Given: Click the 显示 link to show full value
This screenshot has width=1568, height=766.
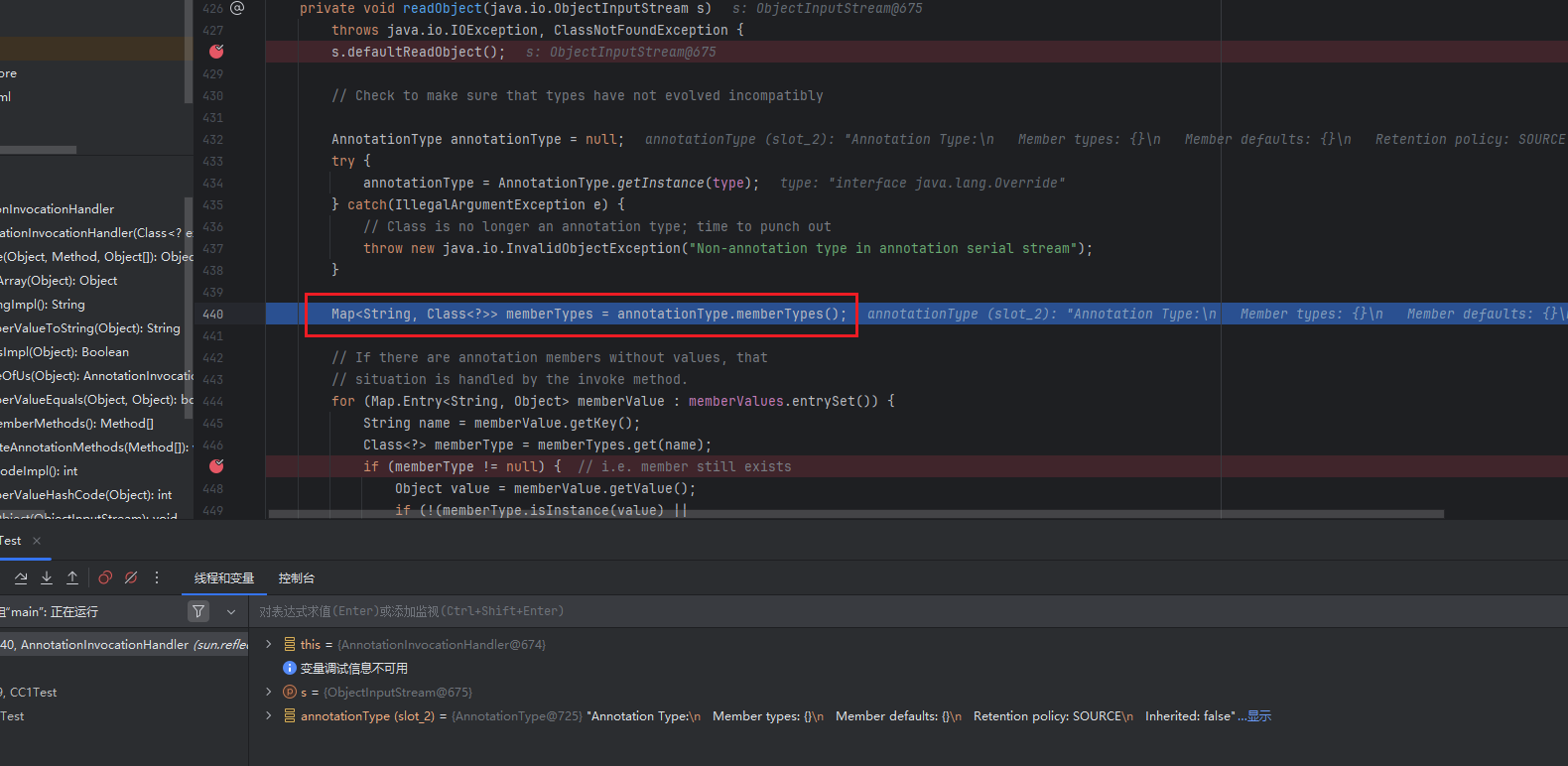Looking at the screenshot, I should click(1258, 716).
